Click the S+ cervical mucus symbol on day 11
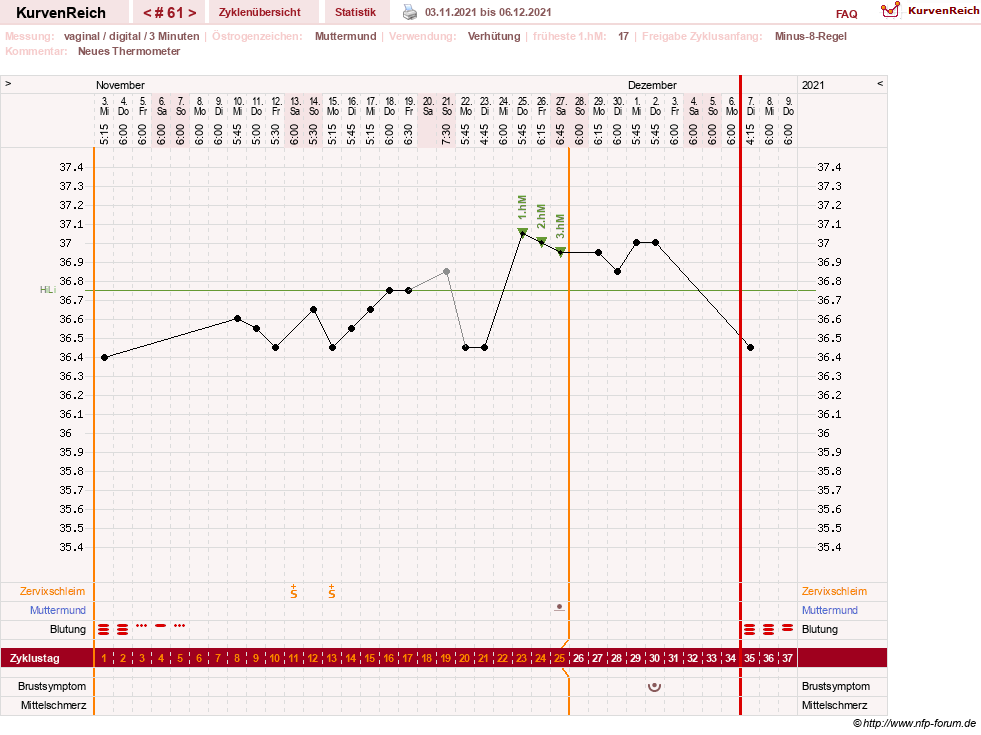Viewport: 981px width, 735px height. coord(294,591)
